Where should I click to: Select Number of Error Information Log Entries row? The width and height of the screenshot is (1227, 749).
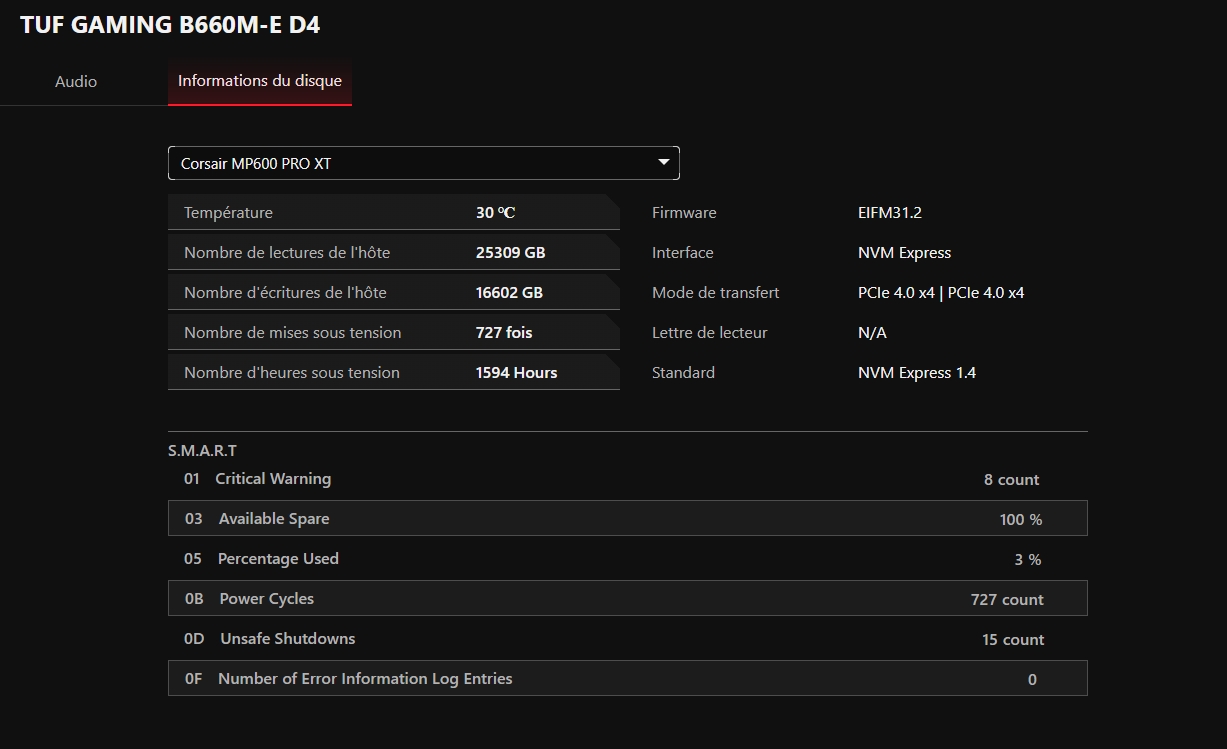tap(627, 678)
